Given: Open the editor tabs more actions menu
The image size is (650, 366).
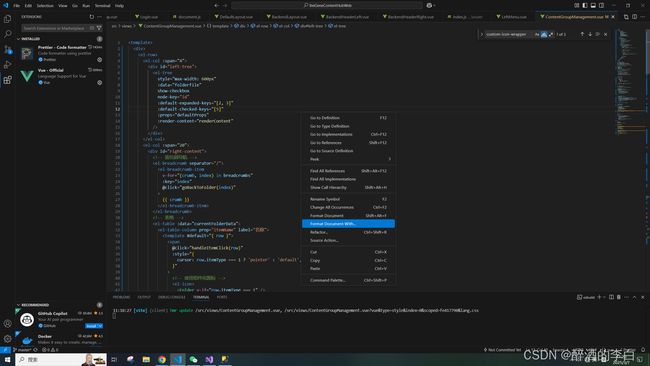Looking at the screenshot, I should (x=643, y=17).
